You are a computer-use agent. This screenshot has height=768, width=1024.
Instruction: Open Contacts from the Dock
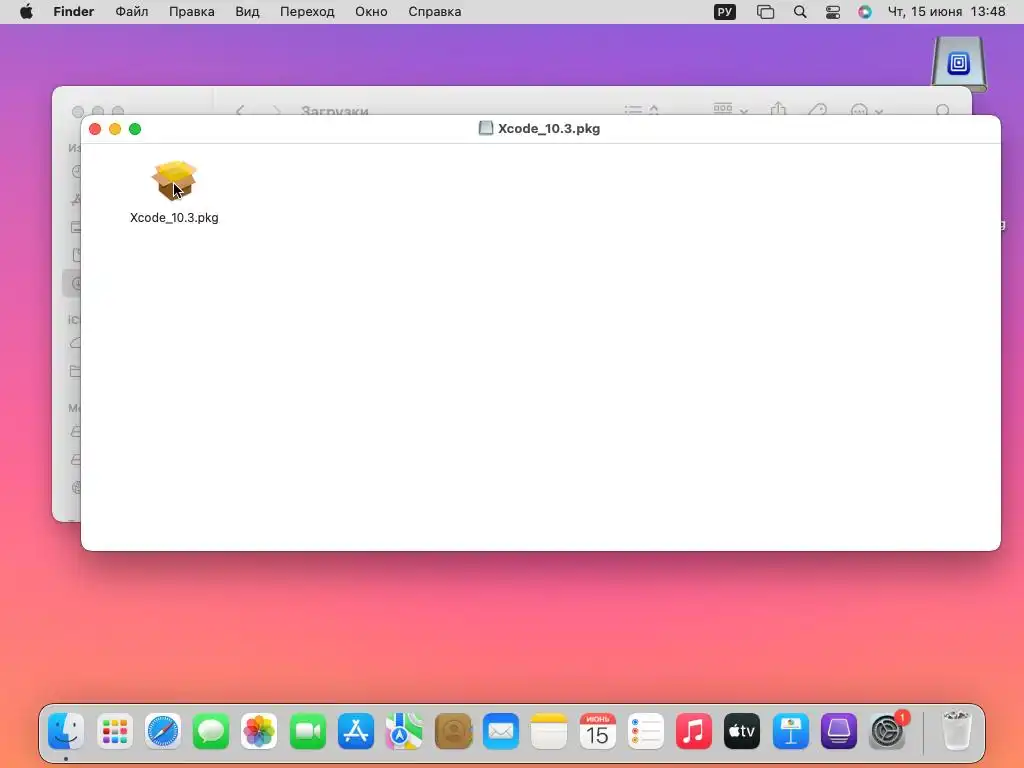pyautogui.click(x=453, y=731)
